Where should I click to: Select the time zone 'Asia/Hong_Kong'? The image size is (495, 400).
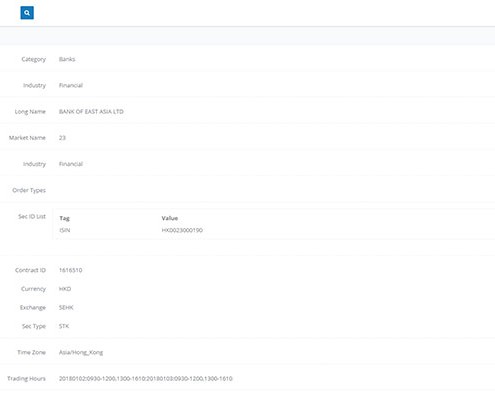point(81,353)
